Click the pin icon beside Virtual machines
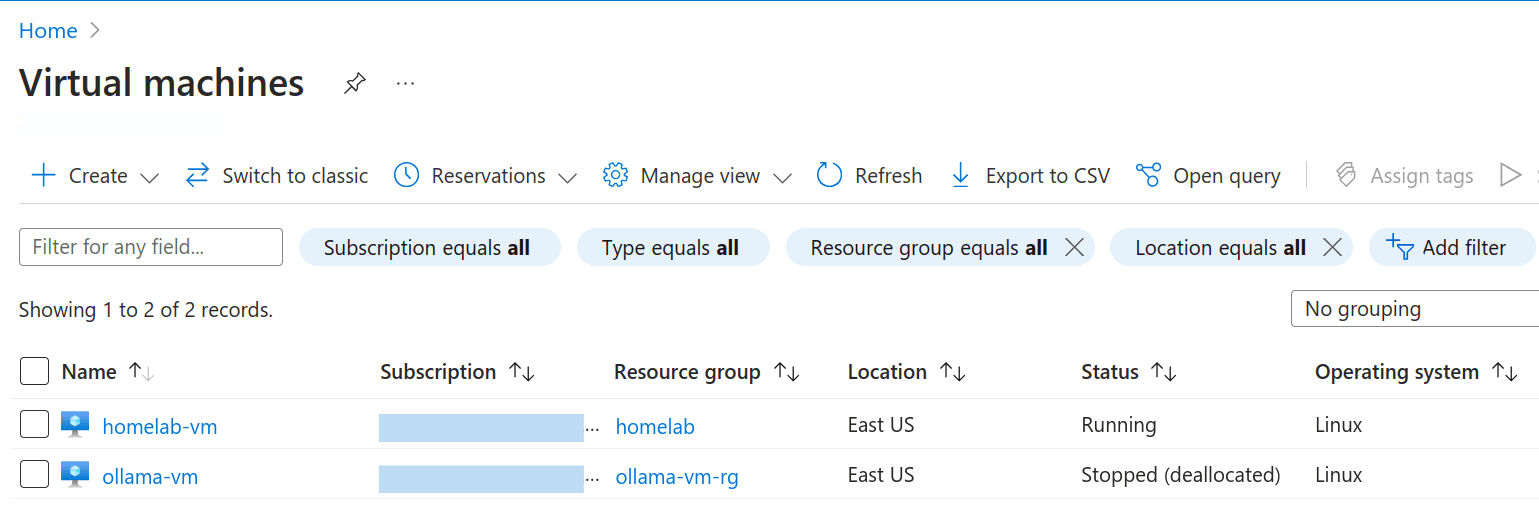 354,83
